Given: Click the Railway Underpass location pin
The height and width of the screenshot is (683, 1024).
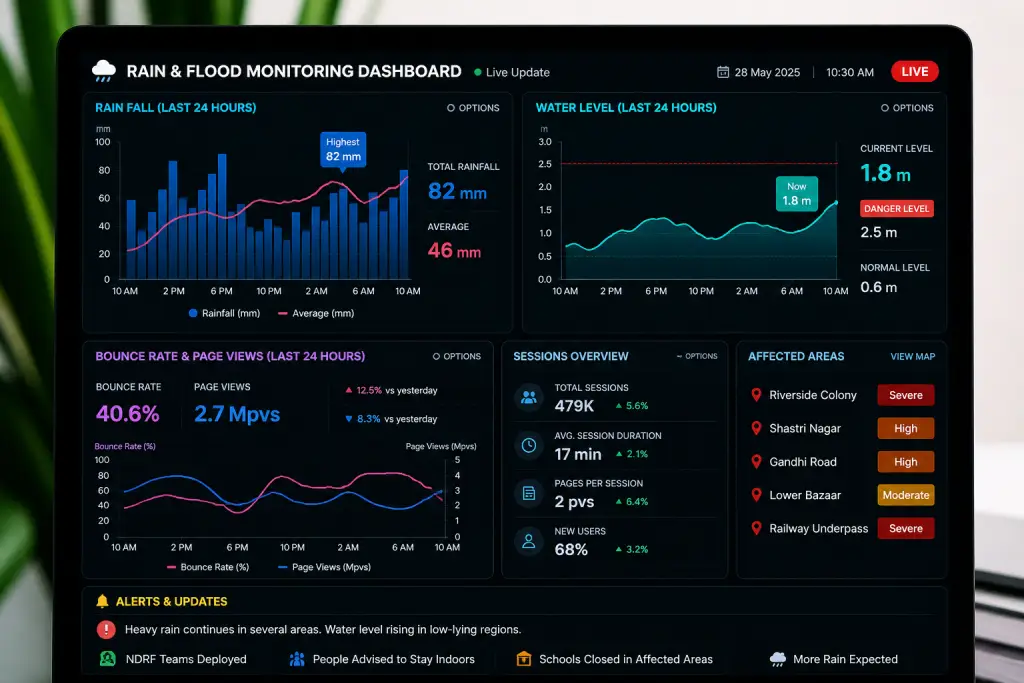Looking at the screenshot, I should (756, 528).
